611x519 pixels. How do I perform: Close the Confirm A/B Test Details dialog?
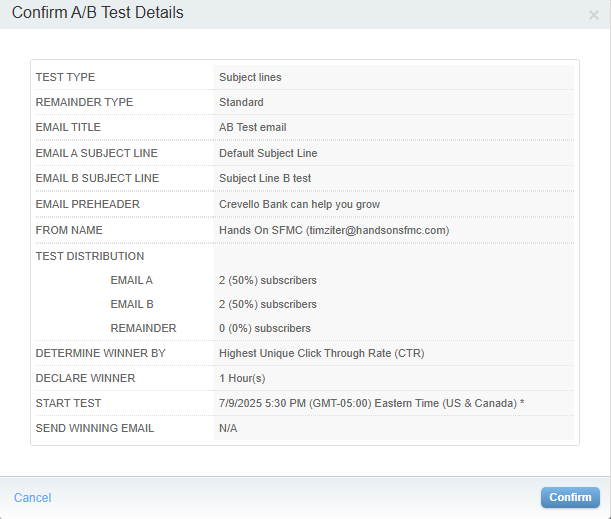[x=594, y=15]
